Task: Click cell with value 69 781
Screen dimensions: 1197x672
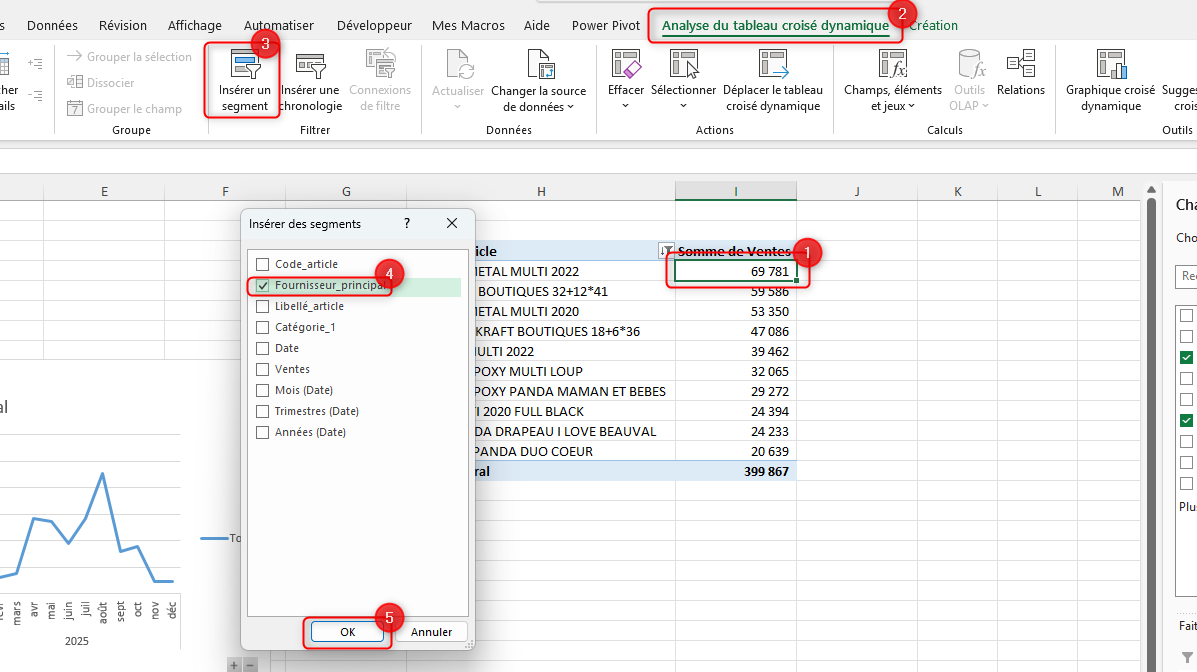Action: 736,271
